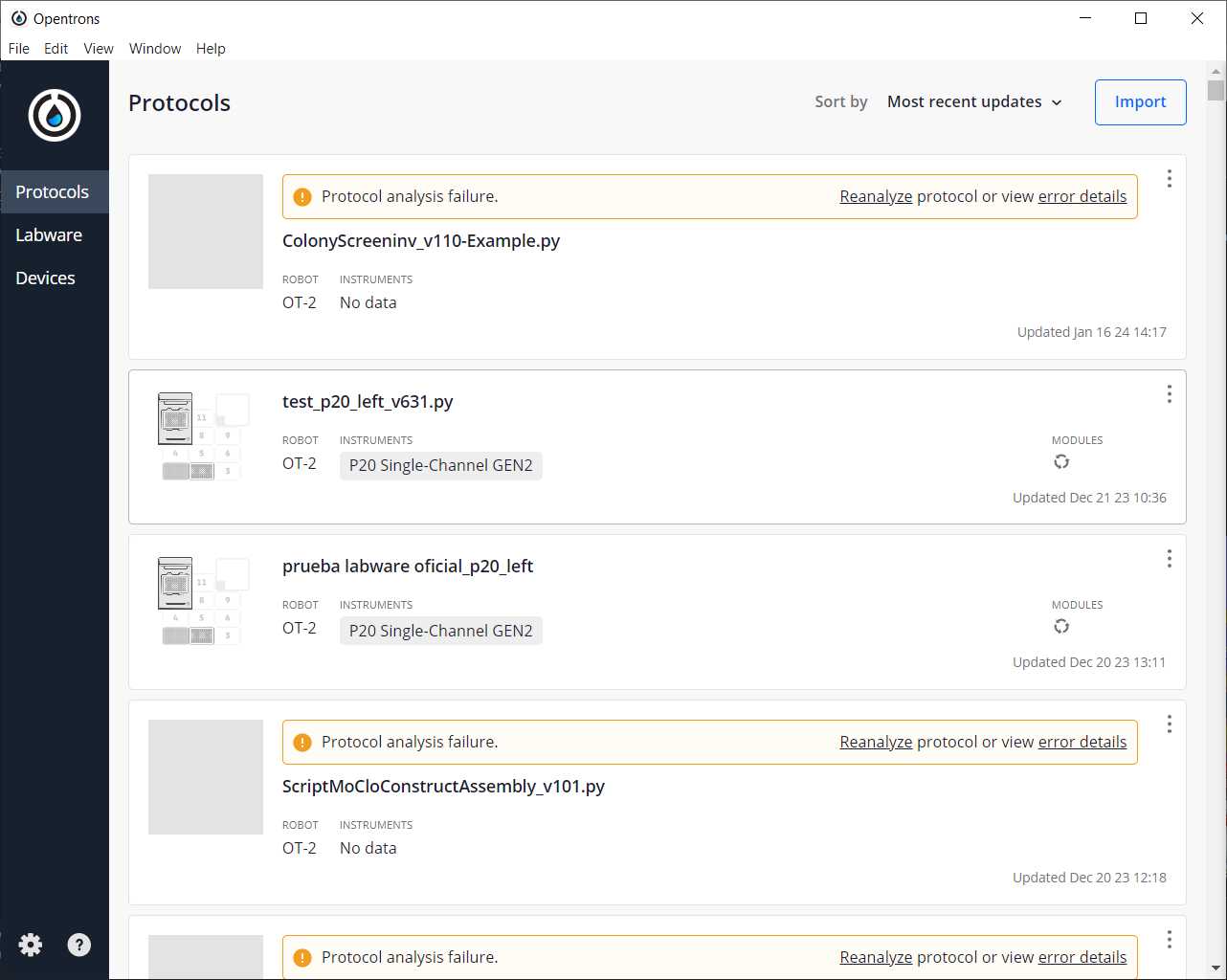This screenshot has height=980, width=1227.
Task: Click the prueba labware oficial_p20_left protocol name
Action: 408,567
